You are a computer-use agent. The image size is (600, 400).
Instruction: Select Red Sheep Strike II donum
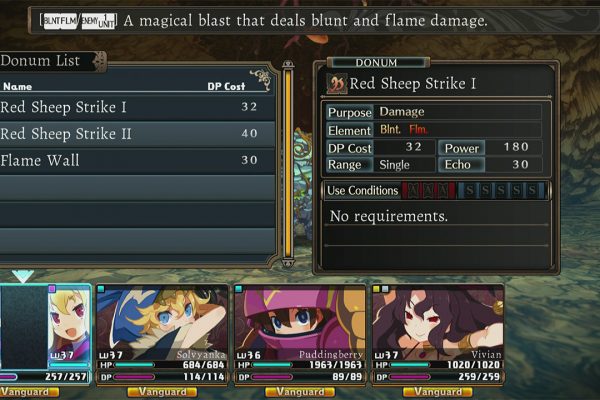pyautogui.click(x=137, y=134)
